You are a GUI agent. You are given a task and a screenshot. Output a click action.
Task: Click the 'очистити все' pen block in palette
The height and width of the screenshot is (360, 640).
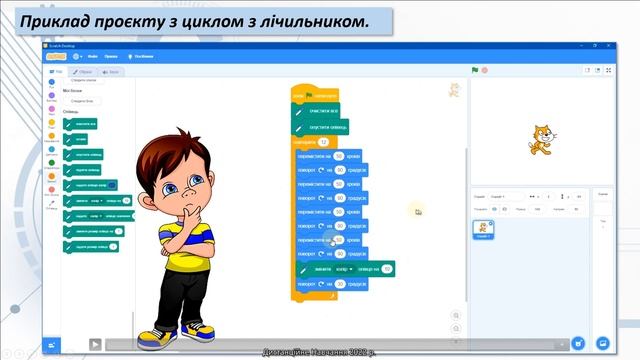point(80,124)
